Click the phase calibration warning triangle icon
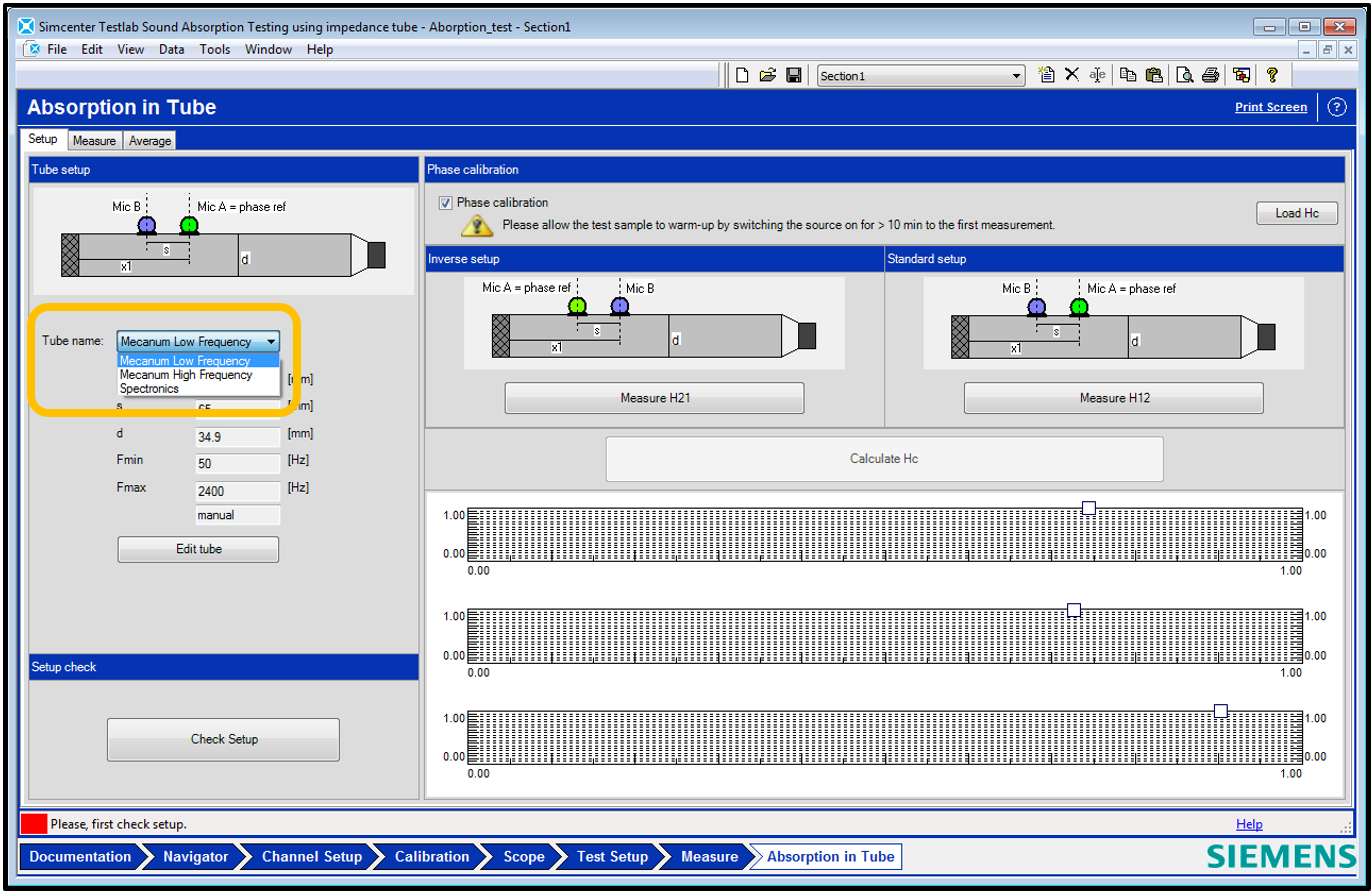Viewport: 1372px width, 893px height. point(477,225)
